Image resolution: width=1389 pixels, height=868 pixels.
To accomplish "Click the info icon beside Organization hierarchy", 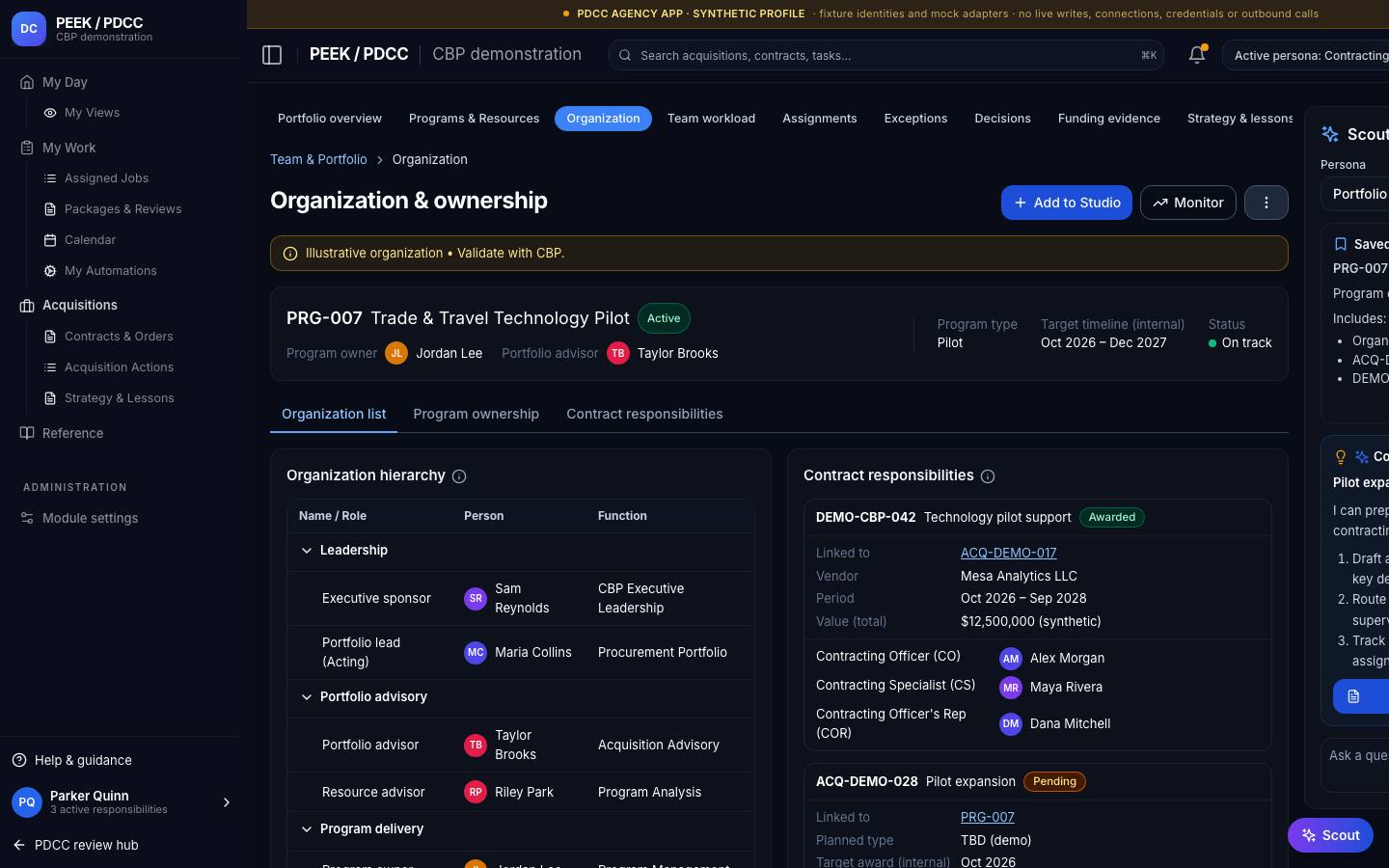I will click(459, 476).
